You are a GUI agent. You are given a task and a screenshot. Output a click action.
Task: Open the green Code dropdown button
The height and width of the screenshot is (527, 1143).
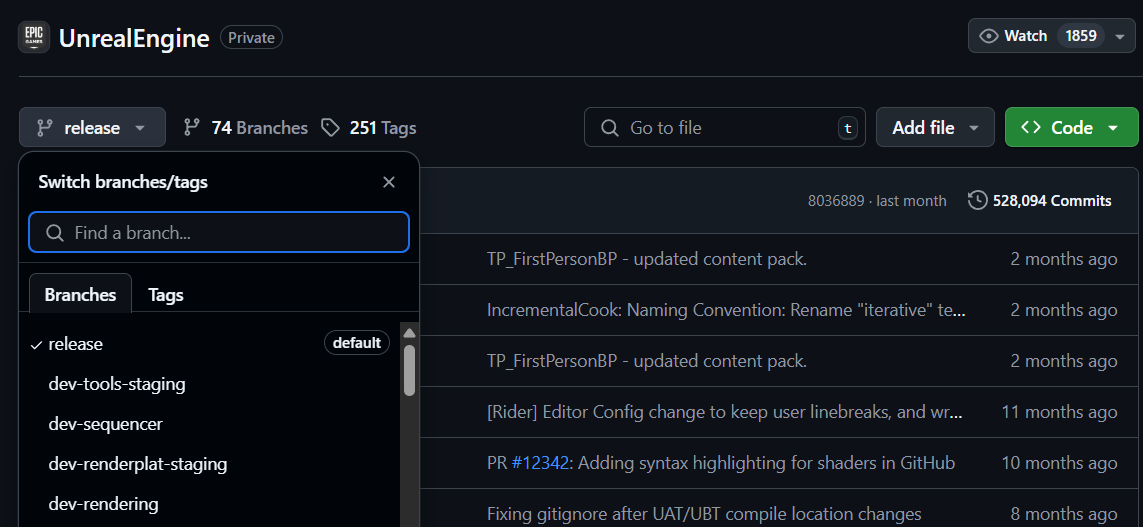click(x=1072, y=128)
